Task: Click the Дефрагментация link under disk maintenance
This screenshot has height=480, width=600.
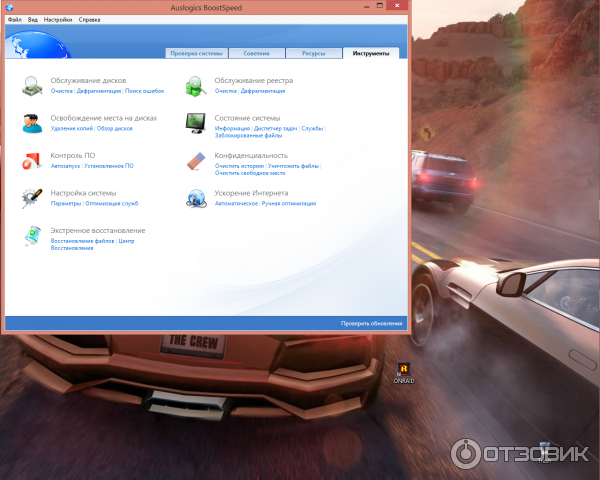Action: (99, 91)
